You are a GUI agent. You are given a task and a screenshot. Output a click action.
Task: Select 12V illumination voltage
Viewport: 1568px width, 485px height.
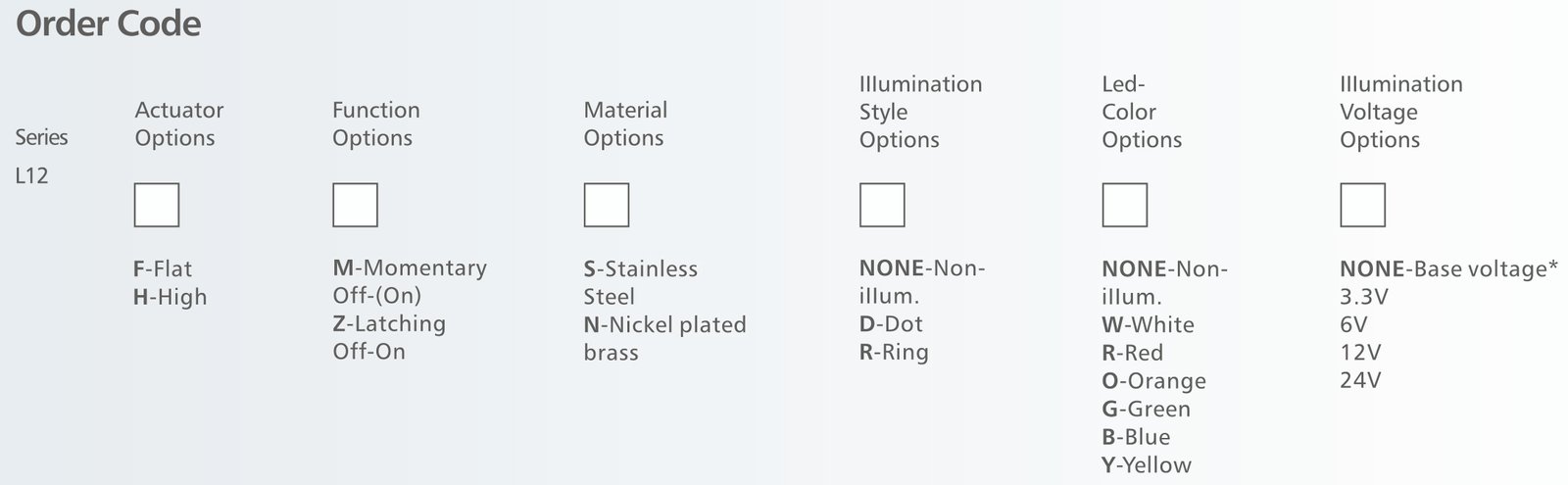tap(1360, 353)
